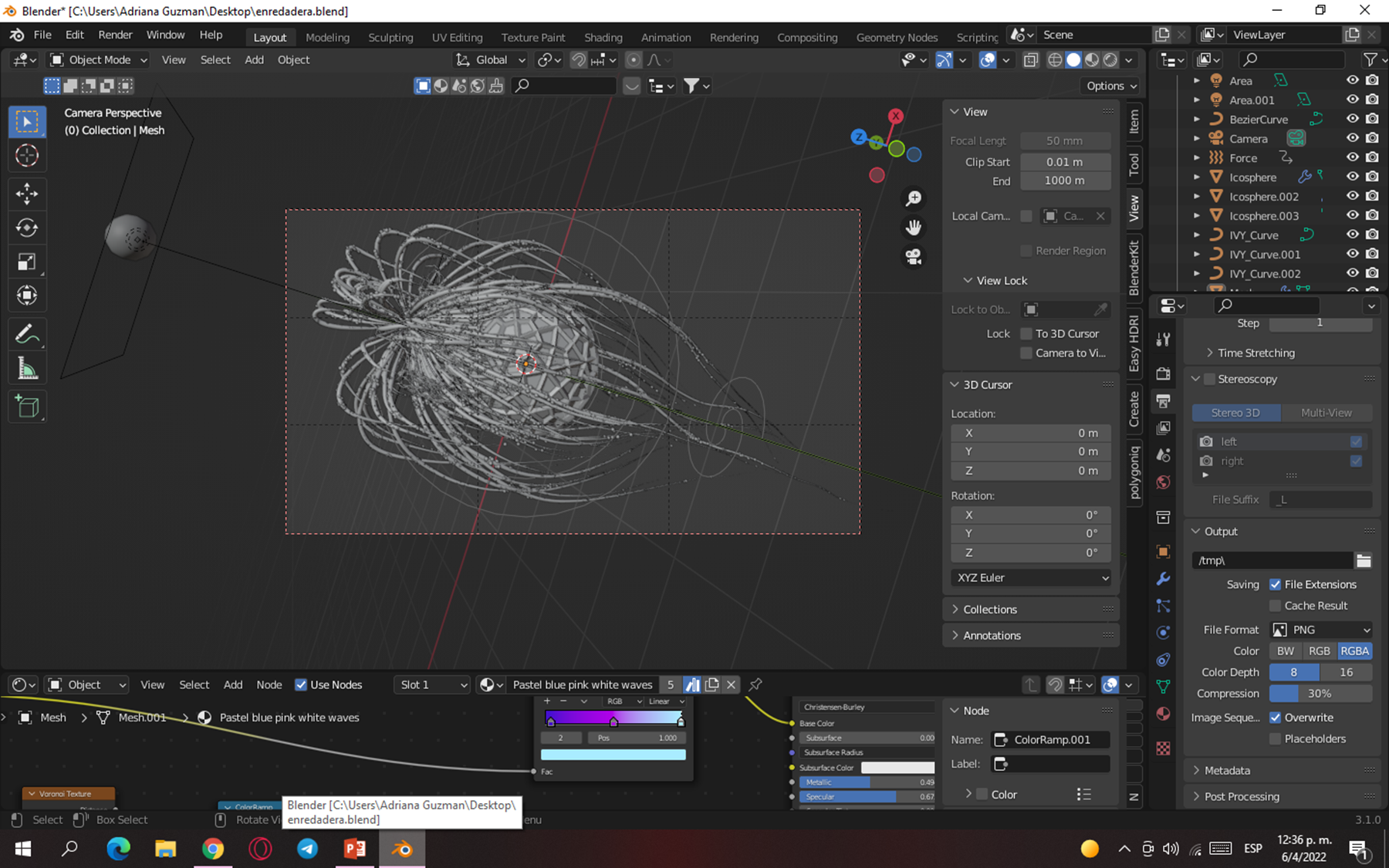
Task: Pin the node editor material
Action: 755,684
